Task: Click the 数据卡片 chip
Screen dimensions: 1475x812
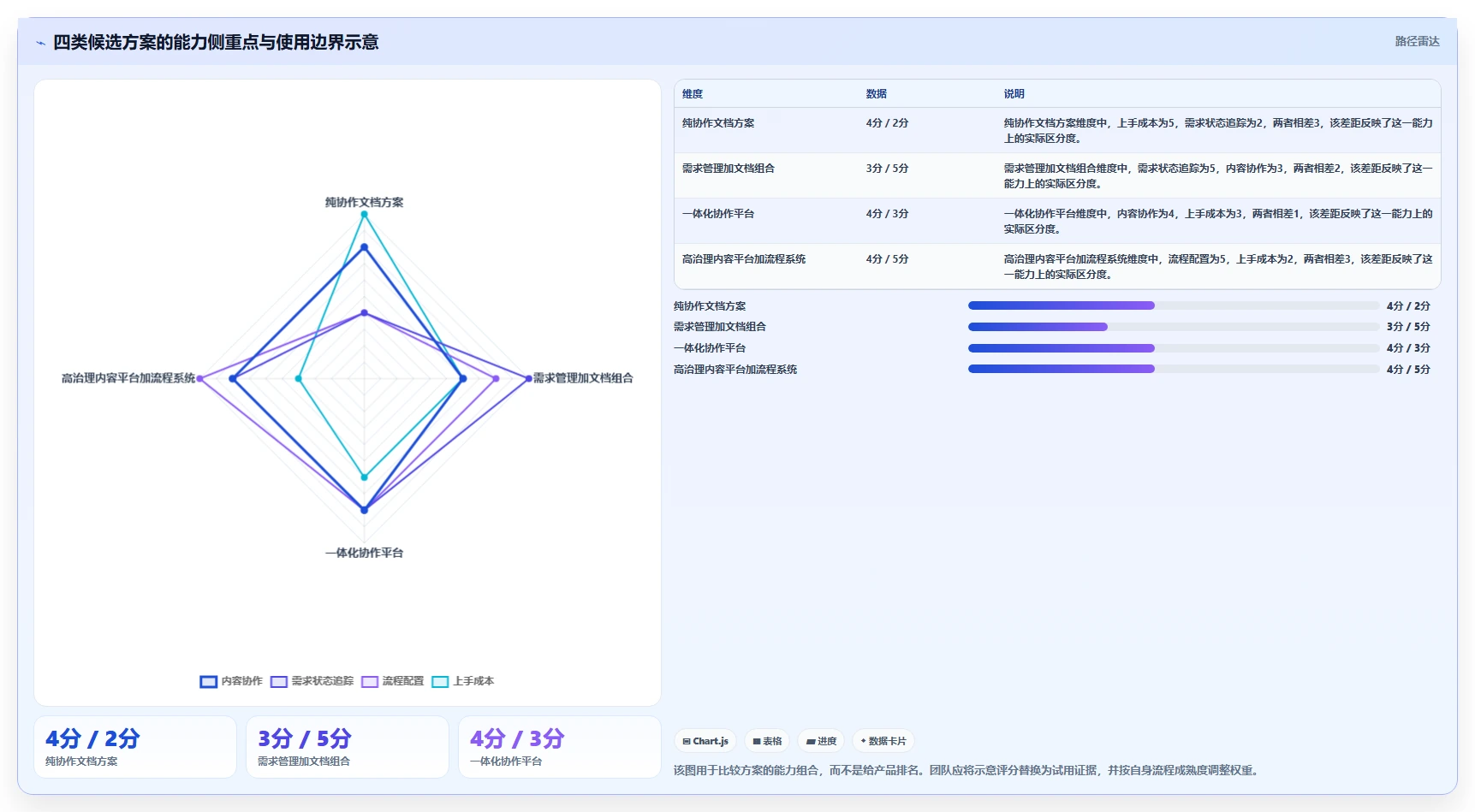Action: pyautogui.click(x=883, y=741)
